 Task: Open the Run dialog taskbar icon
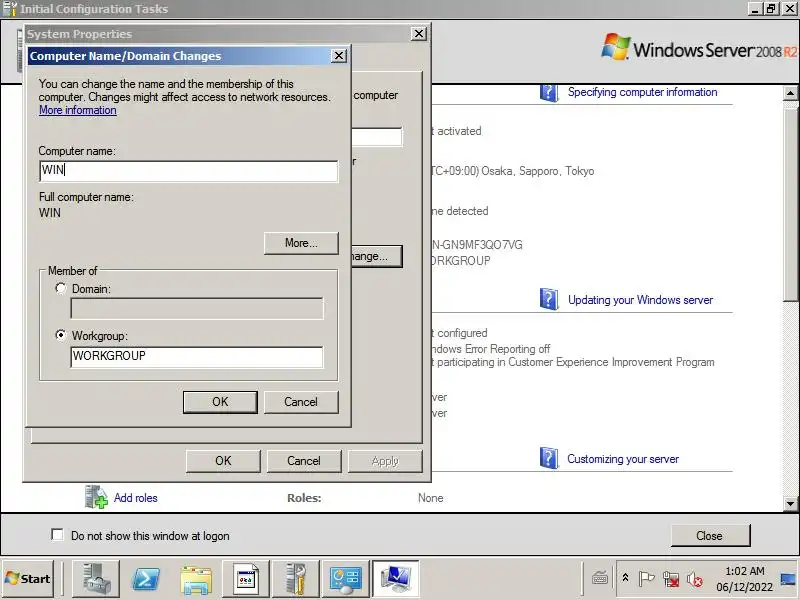coord(246,579)
